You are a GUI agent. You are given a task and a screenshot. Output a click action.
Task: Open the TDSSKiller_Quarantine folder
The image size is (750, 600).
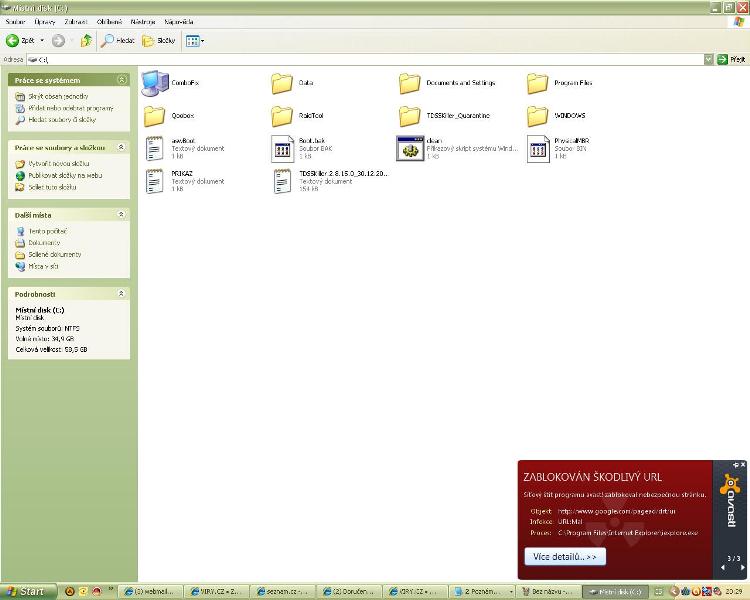(410, 116)
